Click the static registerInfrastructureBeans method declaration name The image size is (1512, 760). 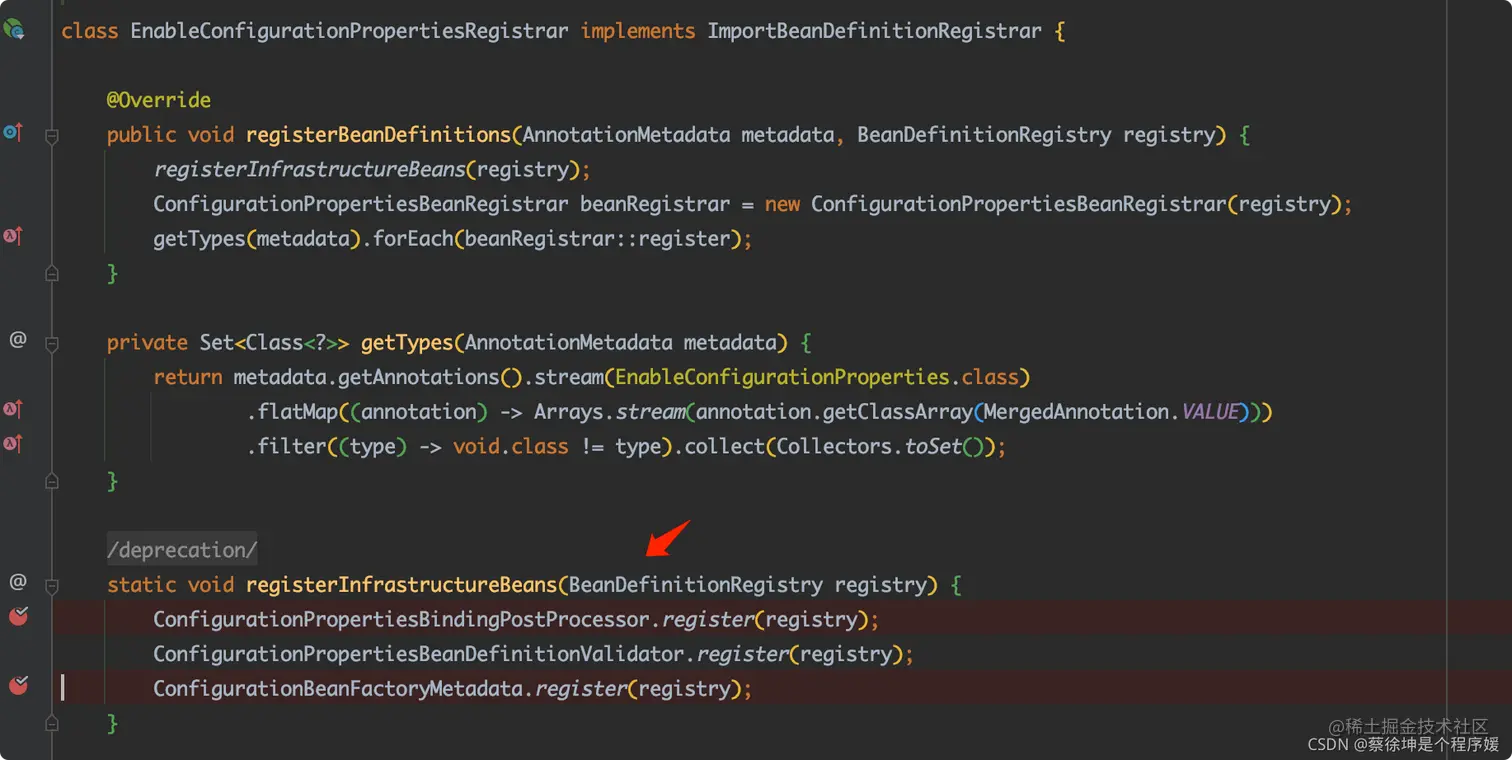402,585
